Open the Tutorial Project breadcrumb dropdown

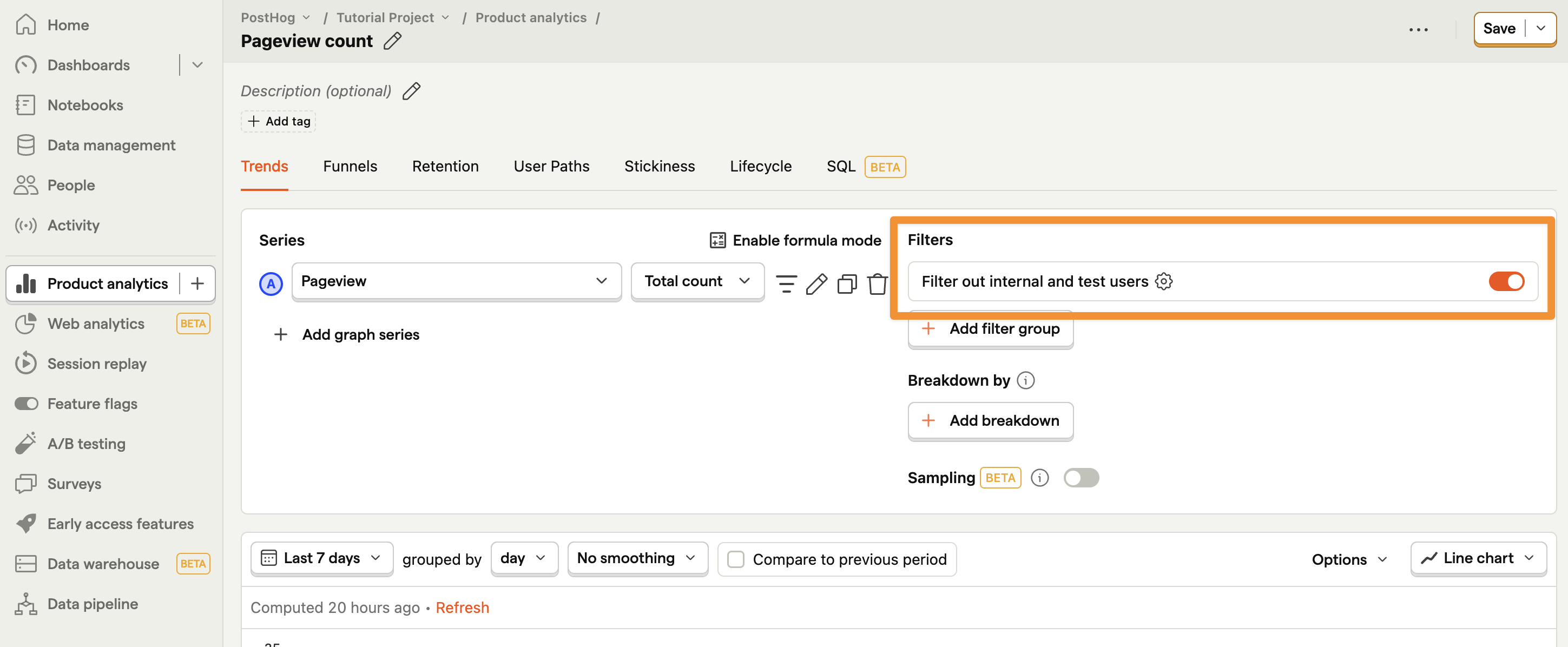point(393,18)
